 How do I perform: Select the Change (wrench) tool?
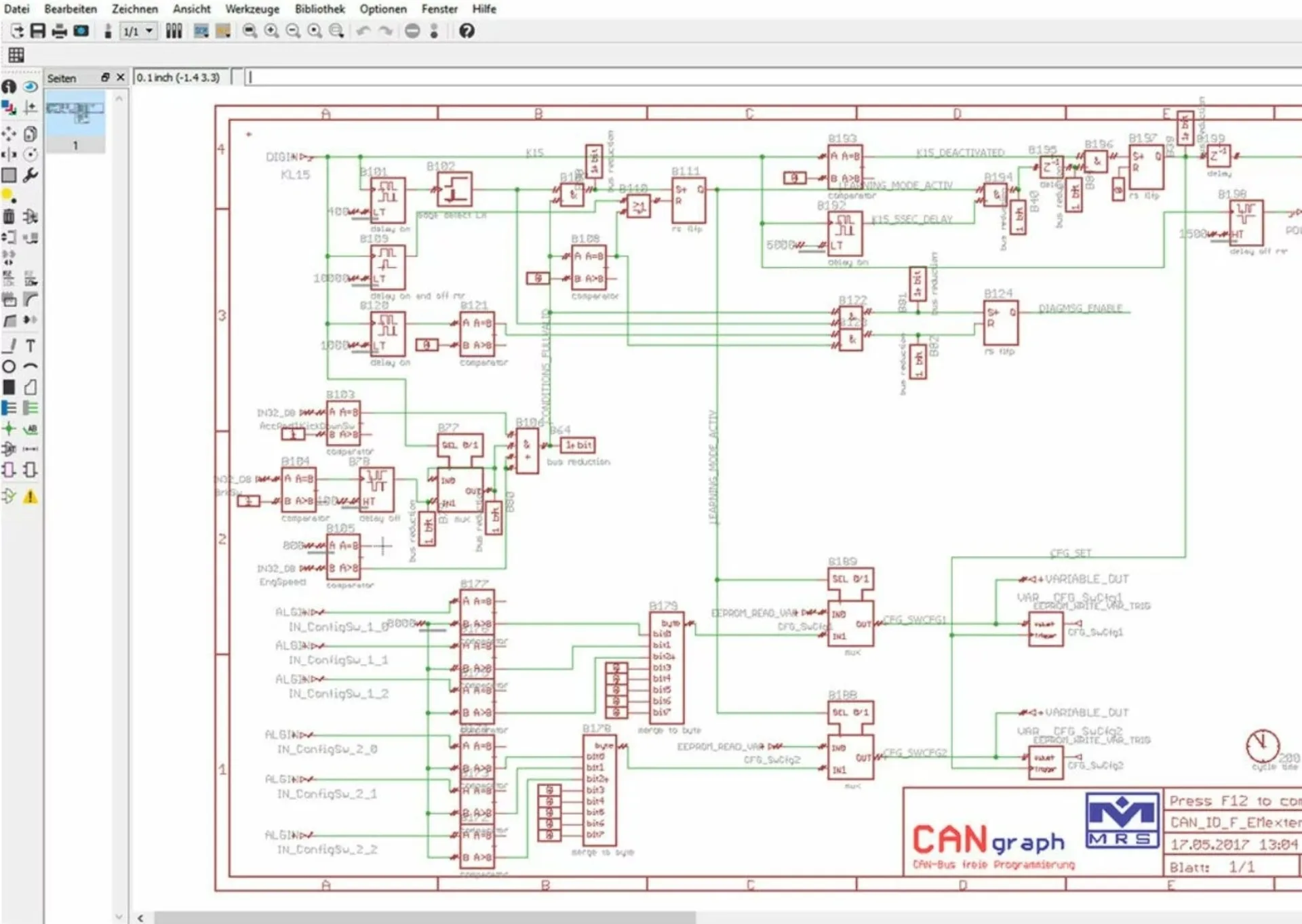(x=31, y=175)
